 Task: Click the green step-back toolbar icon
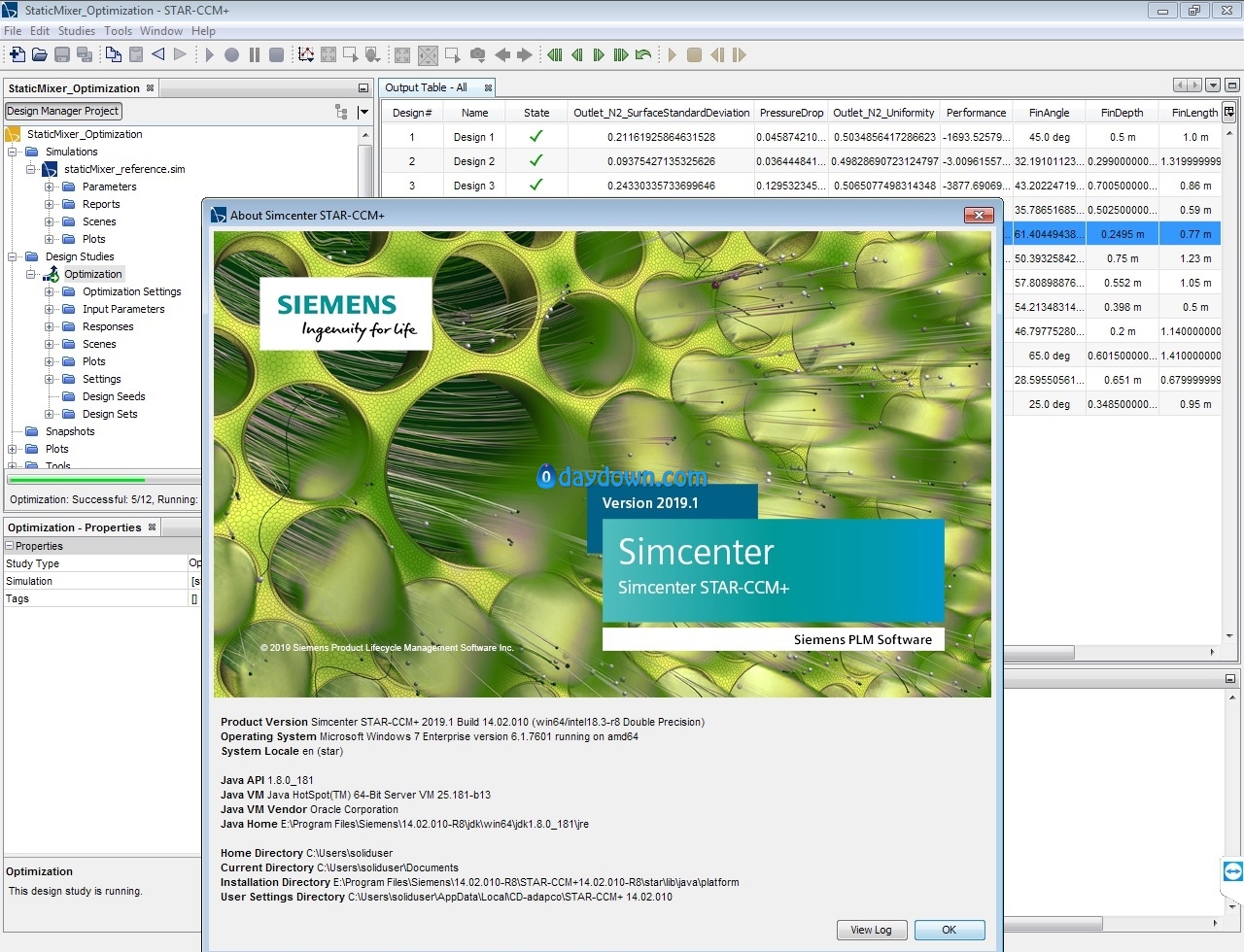coord(576,54)
